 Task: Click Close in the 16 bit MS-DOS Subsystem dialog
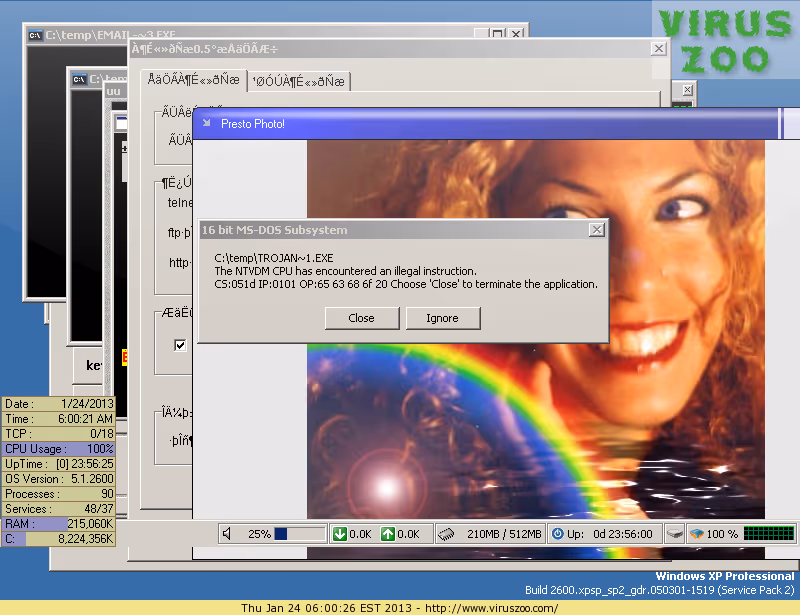pos(362,318)
